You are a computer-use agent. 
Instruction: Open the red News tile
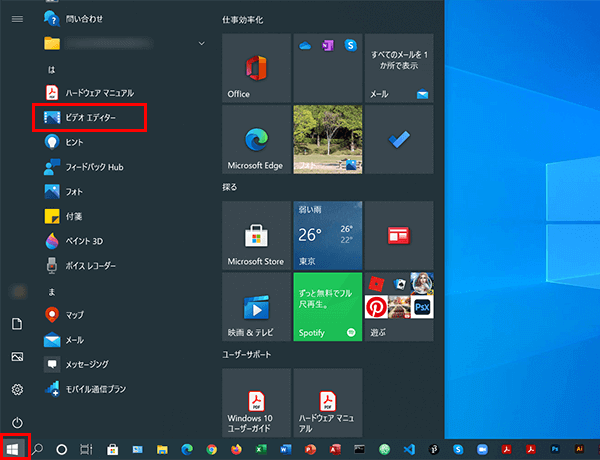[399, 235]
